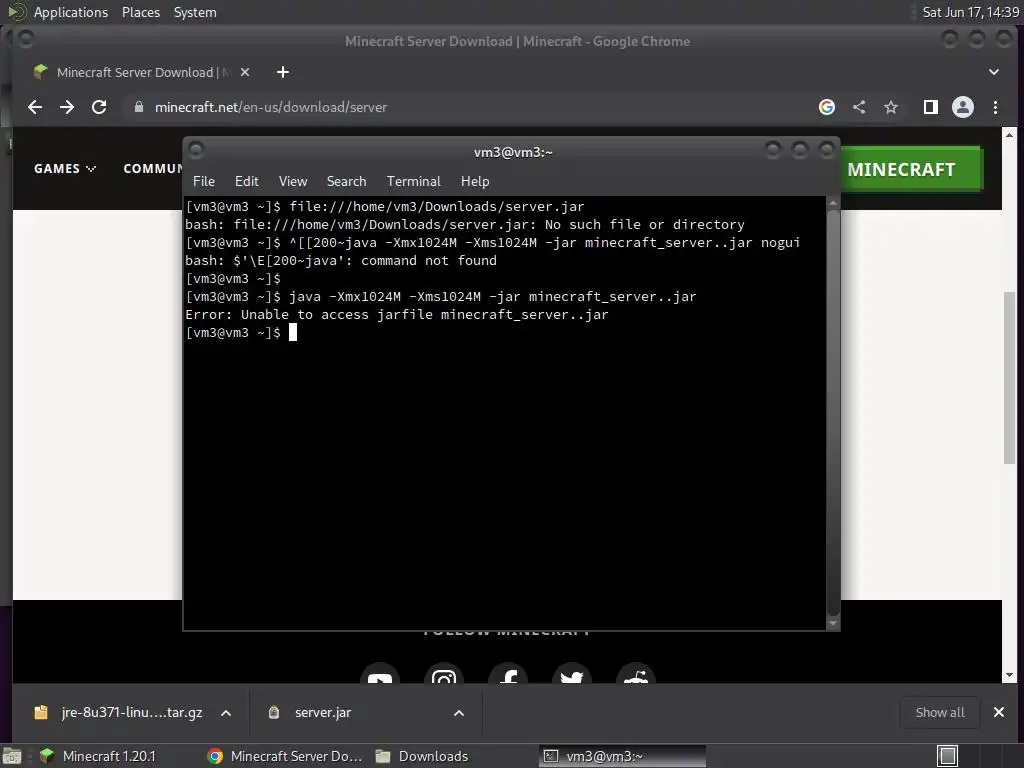Open terminal Edit menu
This screenshot has width=1024, height=768.
247,181
